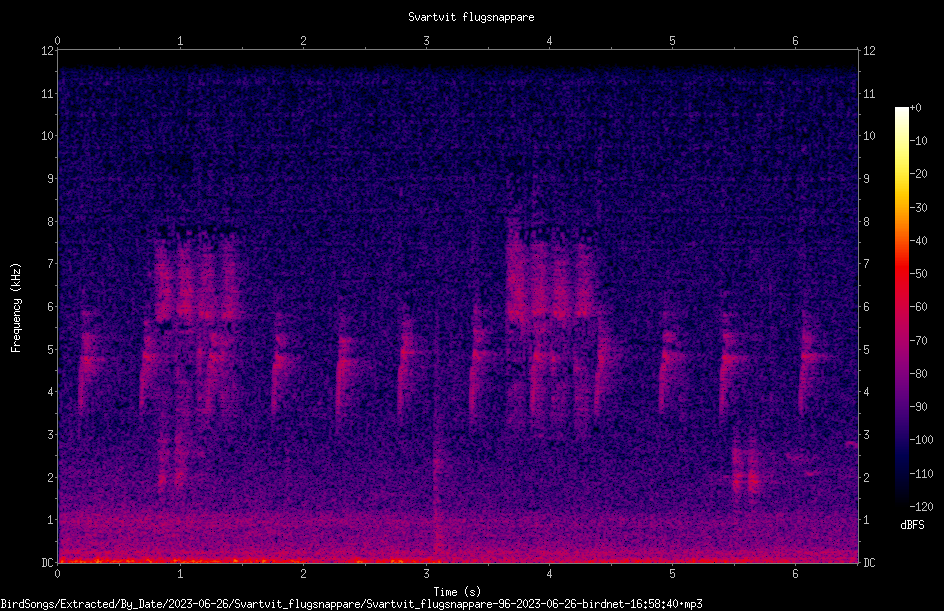Click the '-80' color scale value
The image size is (944, 611).
coord(919,373)
